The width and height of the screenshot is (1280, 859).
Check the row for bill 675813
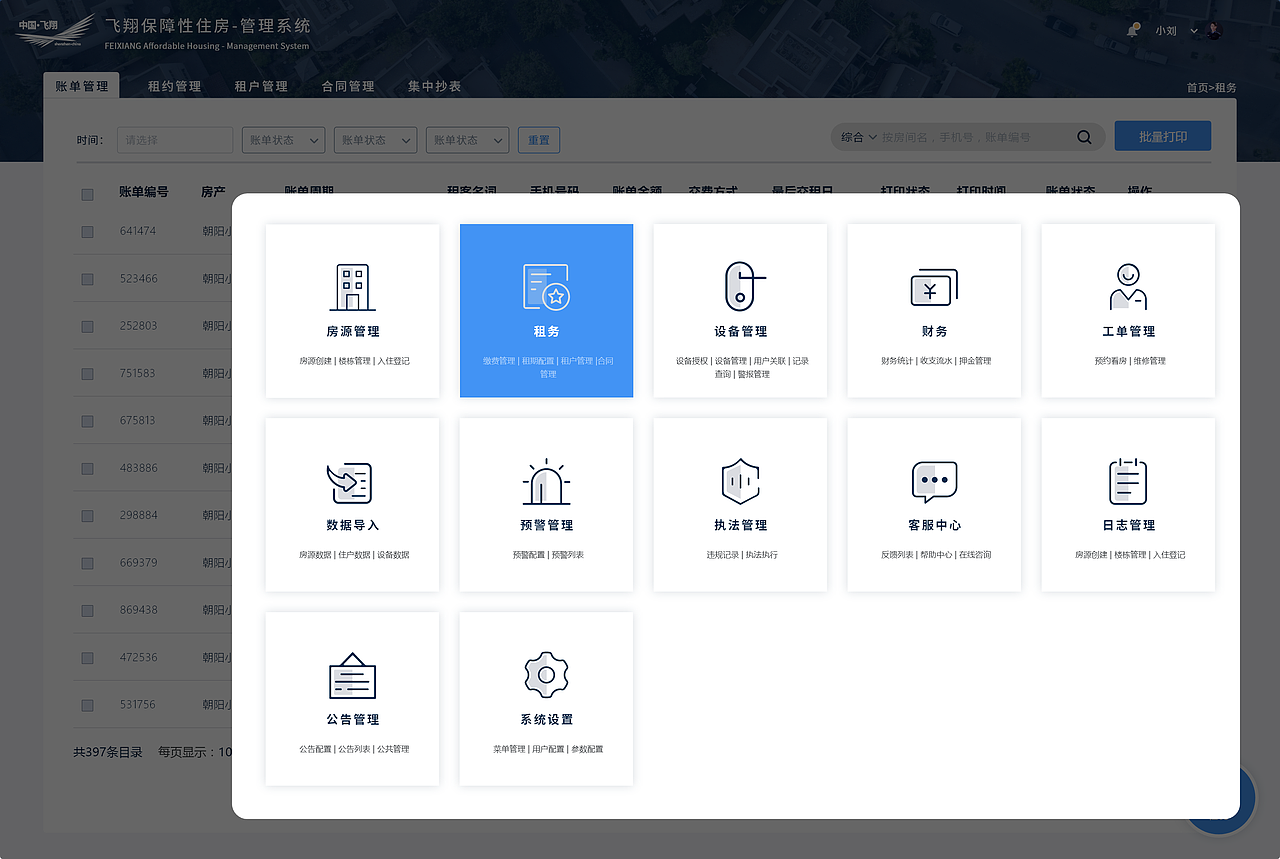[x=87, y=421]
